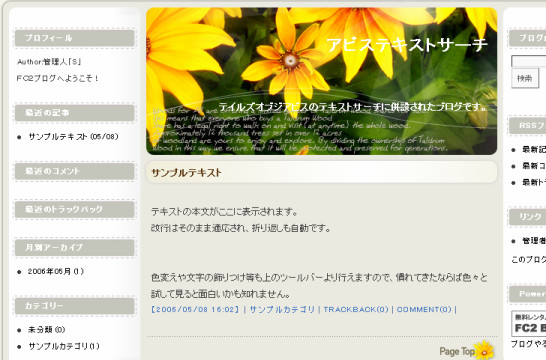Click the FC2ブログへようこそ! profile text
Image resolution: width=546 pixels, height=360 pixels.
tap(57, 78)
